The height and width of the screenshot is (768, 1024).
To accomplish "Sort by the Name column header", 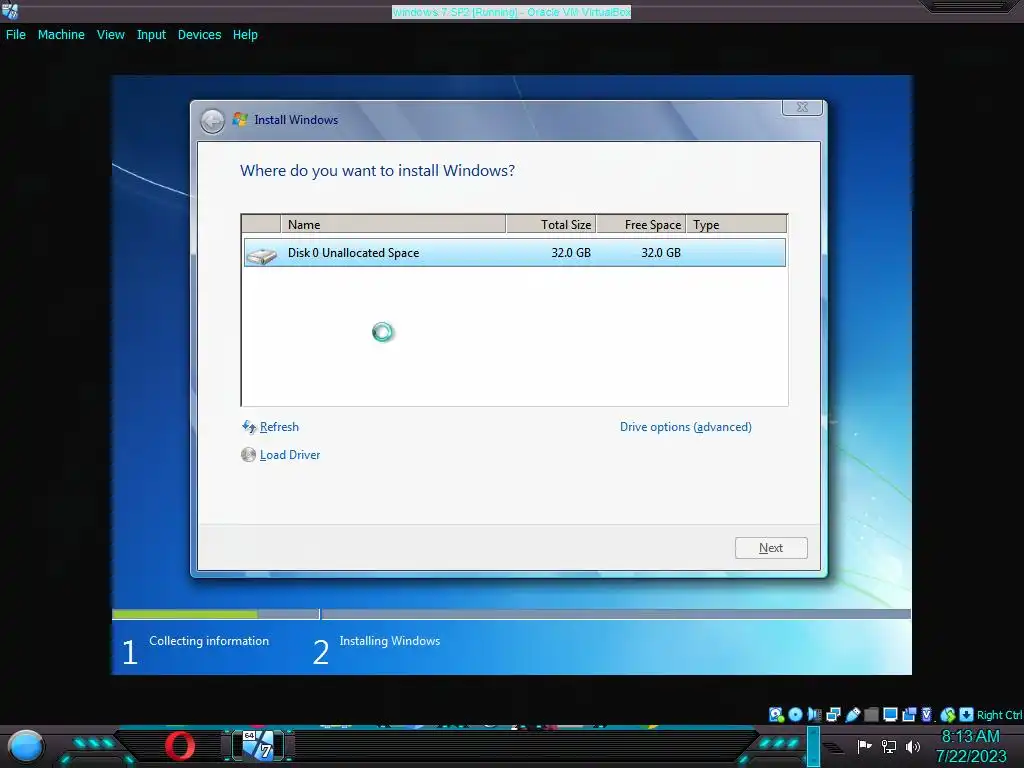I will (393, 224).
